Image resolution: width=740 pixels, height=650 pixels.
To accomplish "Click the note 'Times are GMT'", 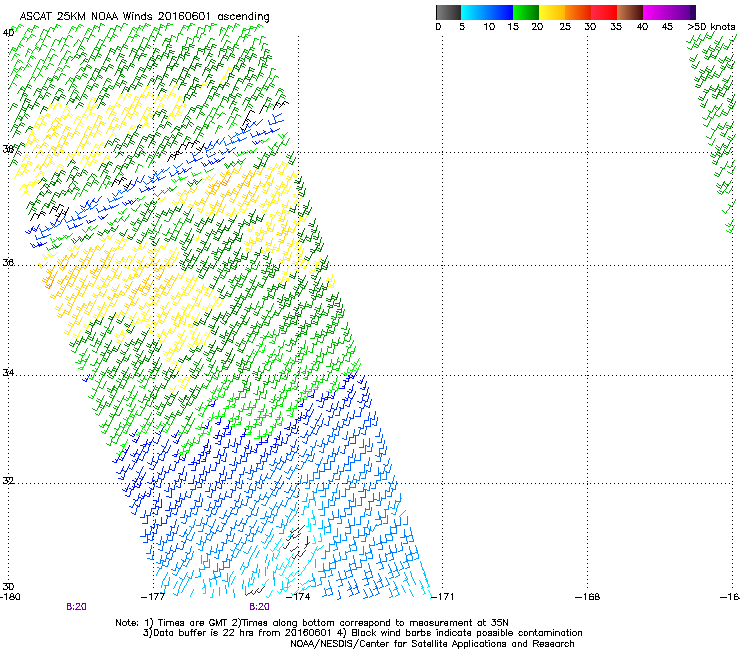I will tap(192, 623).
